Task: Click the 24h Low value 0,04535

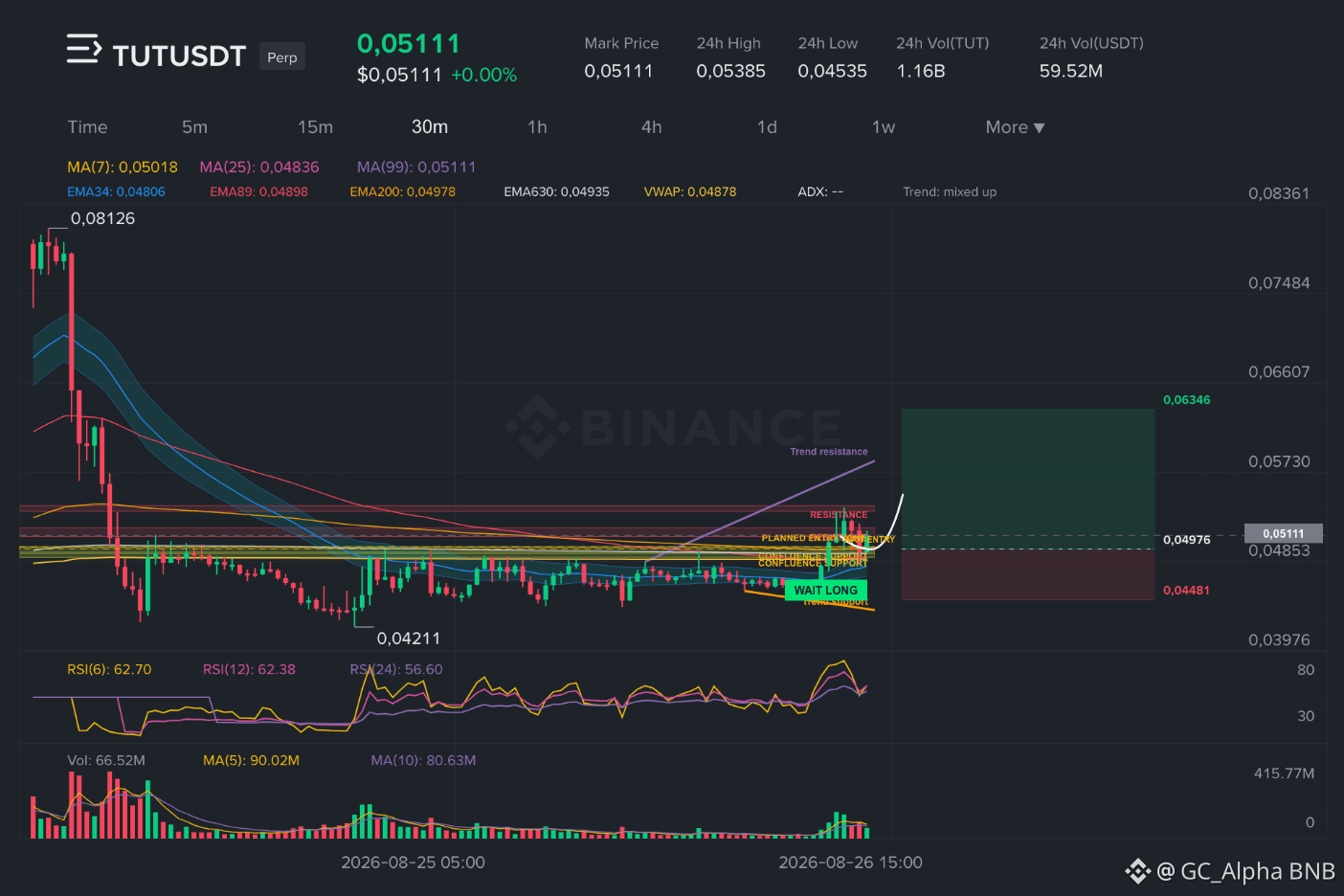Action: [832, 71]
